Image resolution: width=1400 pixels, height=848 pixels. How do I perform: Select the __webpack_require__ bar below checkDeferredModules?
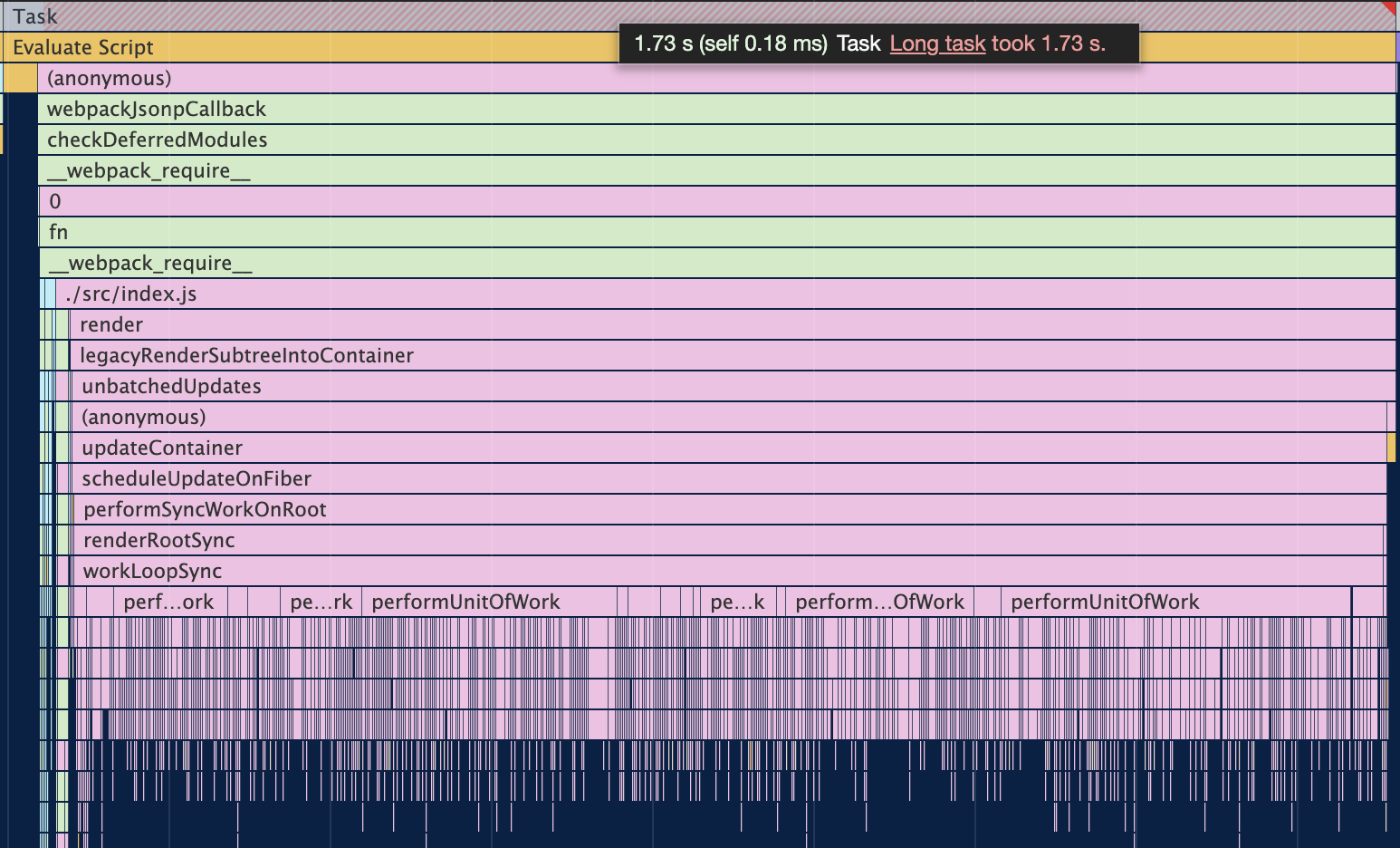(716, 170)
